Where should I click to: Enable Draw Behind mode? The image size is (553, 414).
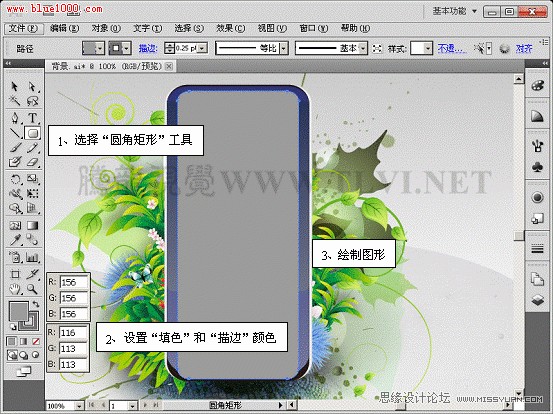point(24,355)
